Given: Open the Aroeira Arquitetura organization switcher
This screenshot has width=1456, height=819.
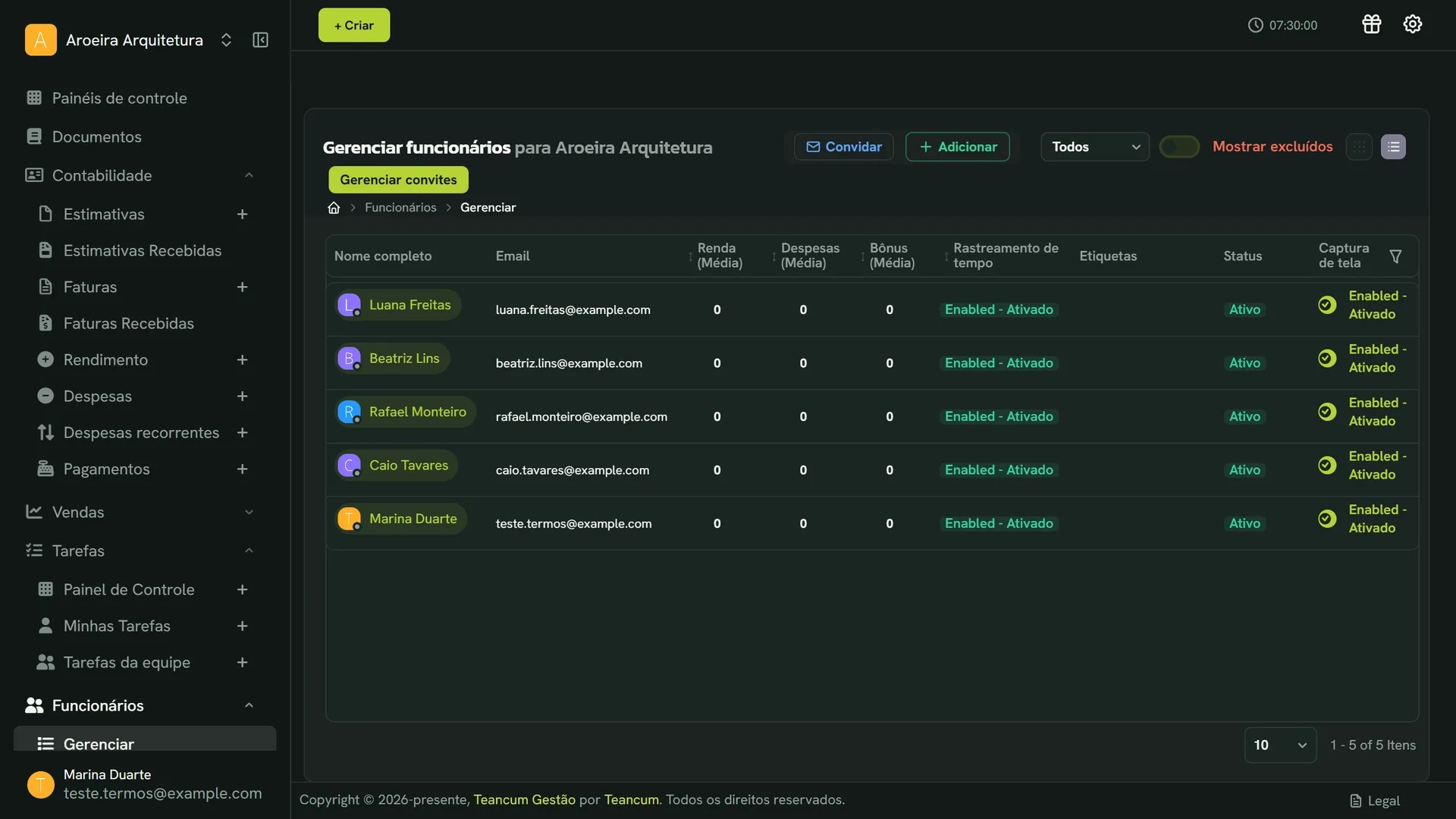Looking at the screenshot, I should pyautogui.click(x=226, y=40).
